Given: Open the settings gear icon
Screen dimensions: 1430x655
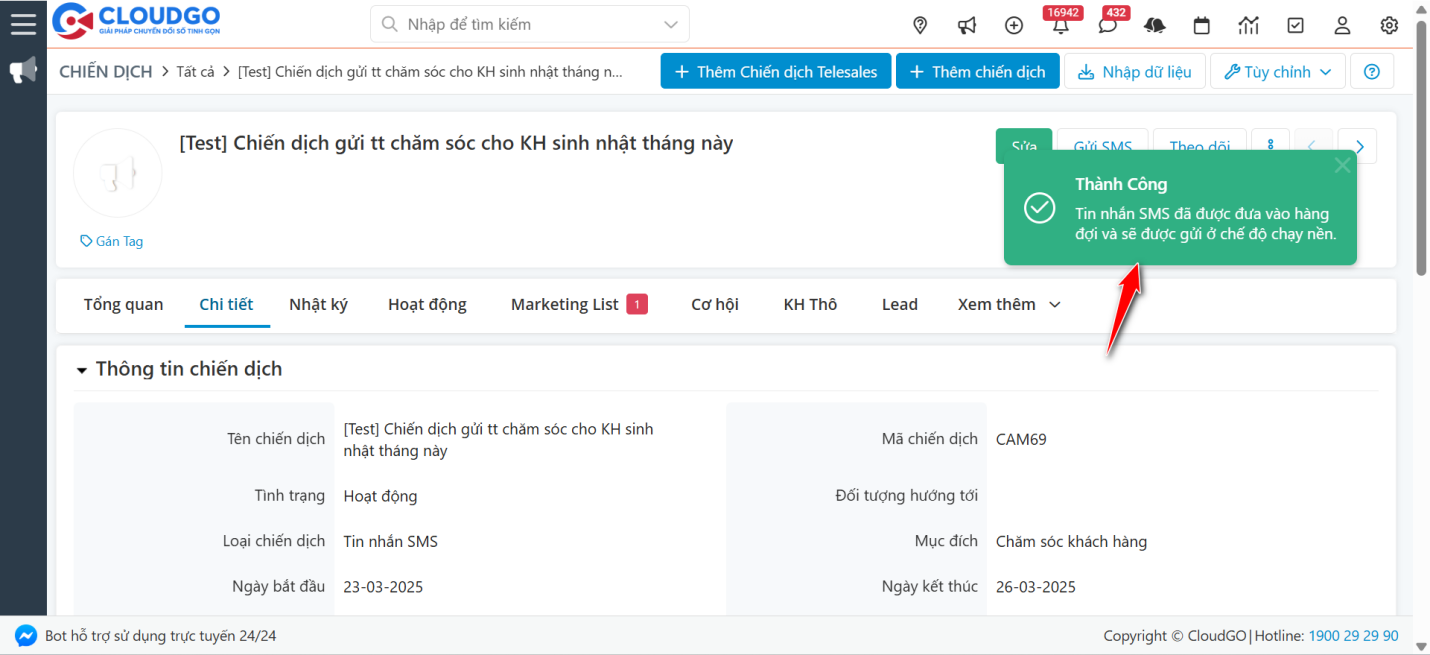Looking at the screenshot, I should pos(1389,25).
